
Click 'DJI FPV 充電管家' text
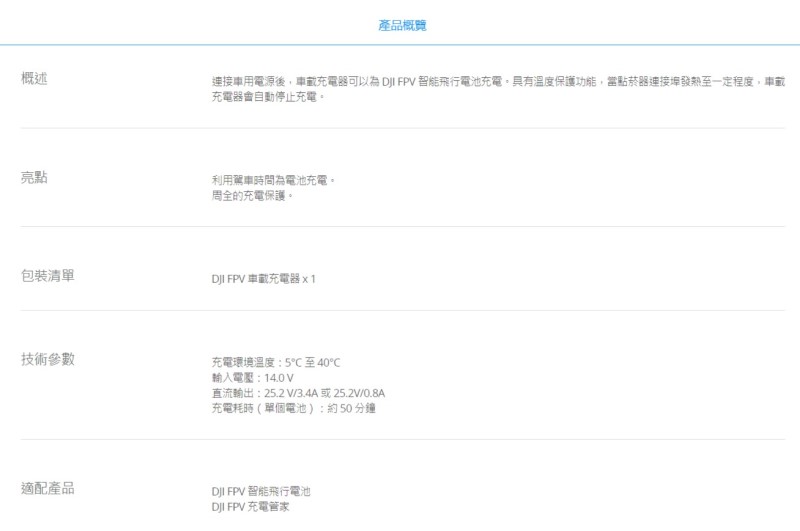pos(250,507)
